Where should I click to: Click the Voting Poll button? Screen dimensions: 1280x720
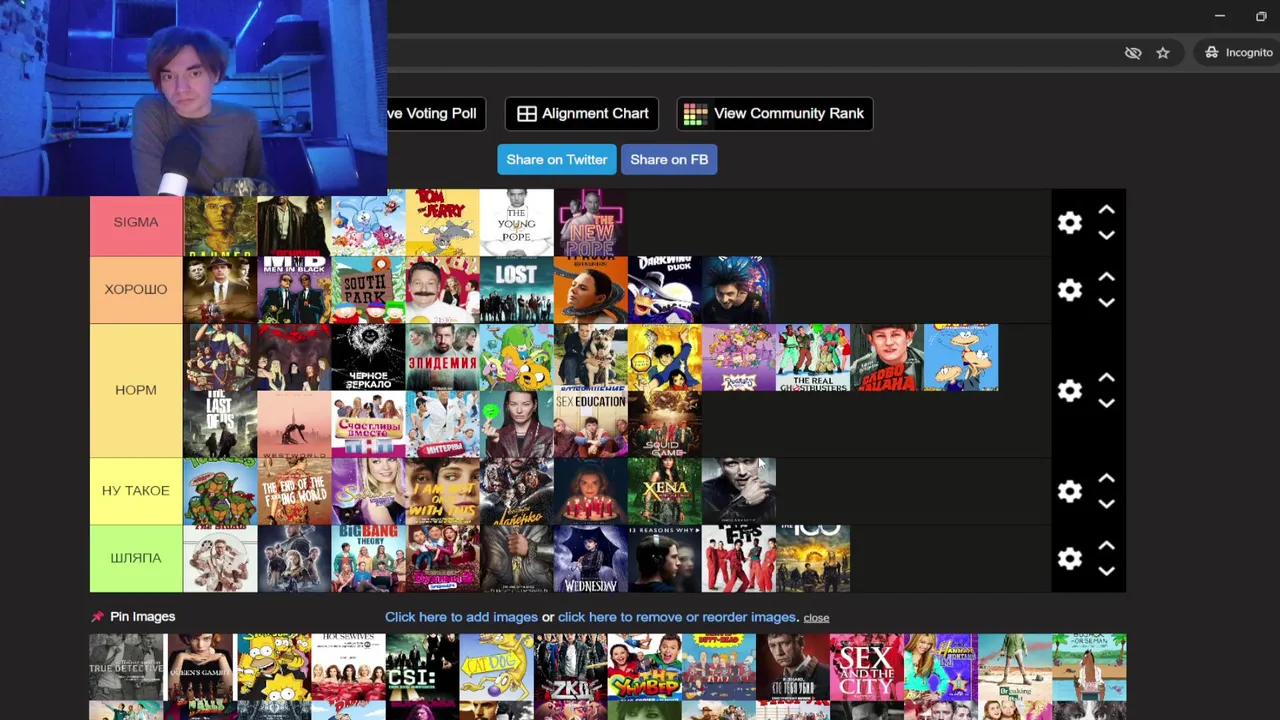click(436, 114)
